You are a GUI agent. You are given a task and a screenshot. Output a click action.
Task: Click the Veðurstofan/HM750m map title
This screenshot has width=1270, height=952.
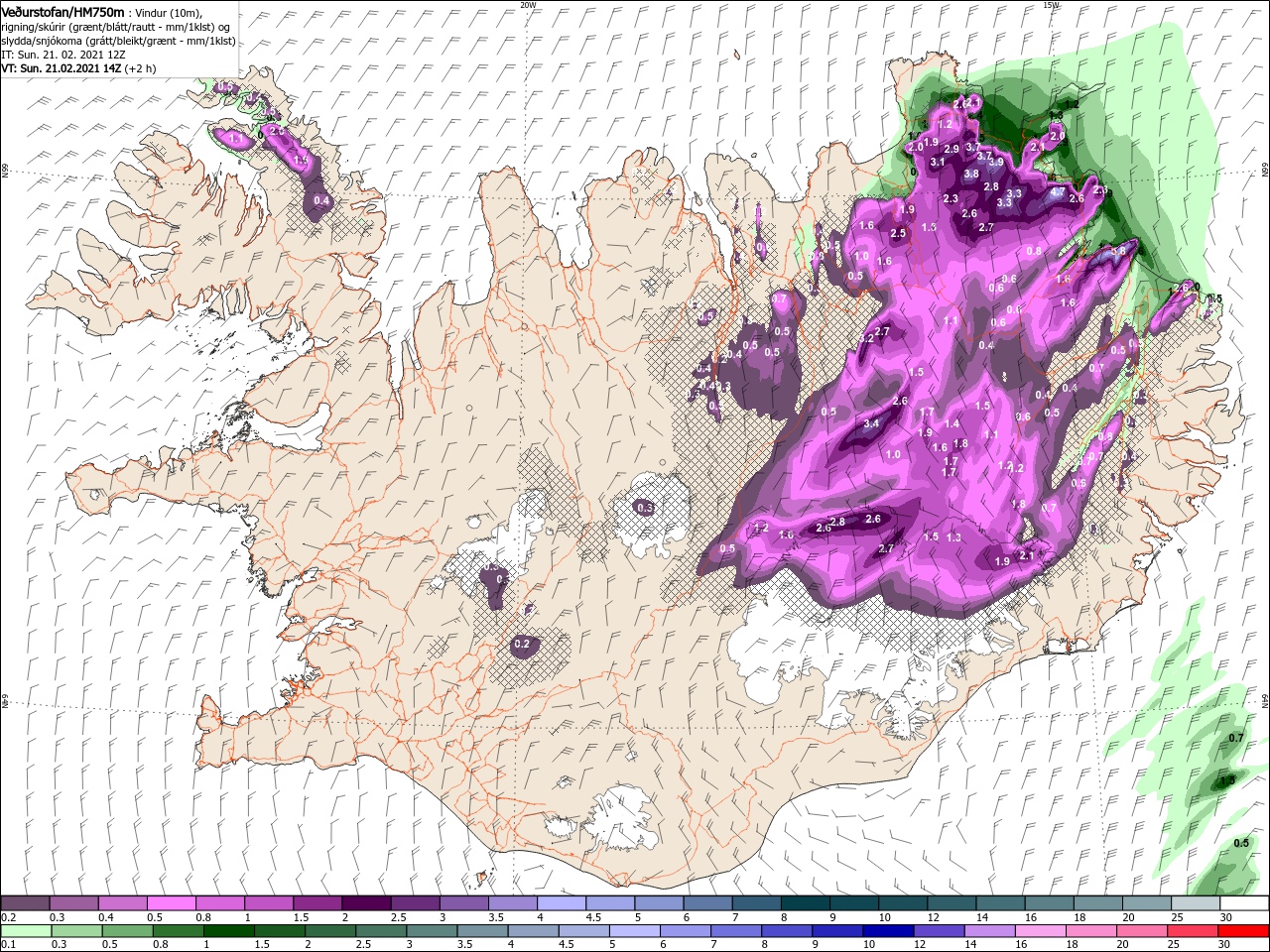(63, 11)
